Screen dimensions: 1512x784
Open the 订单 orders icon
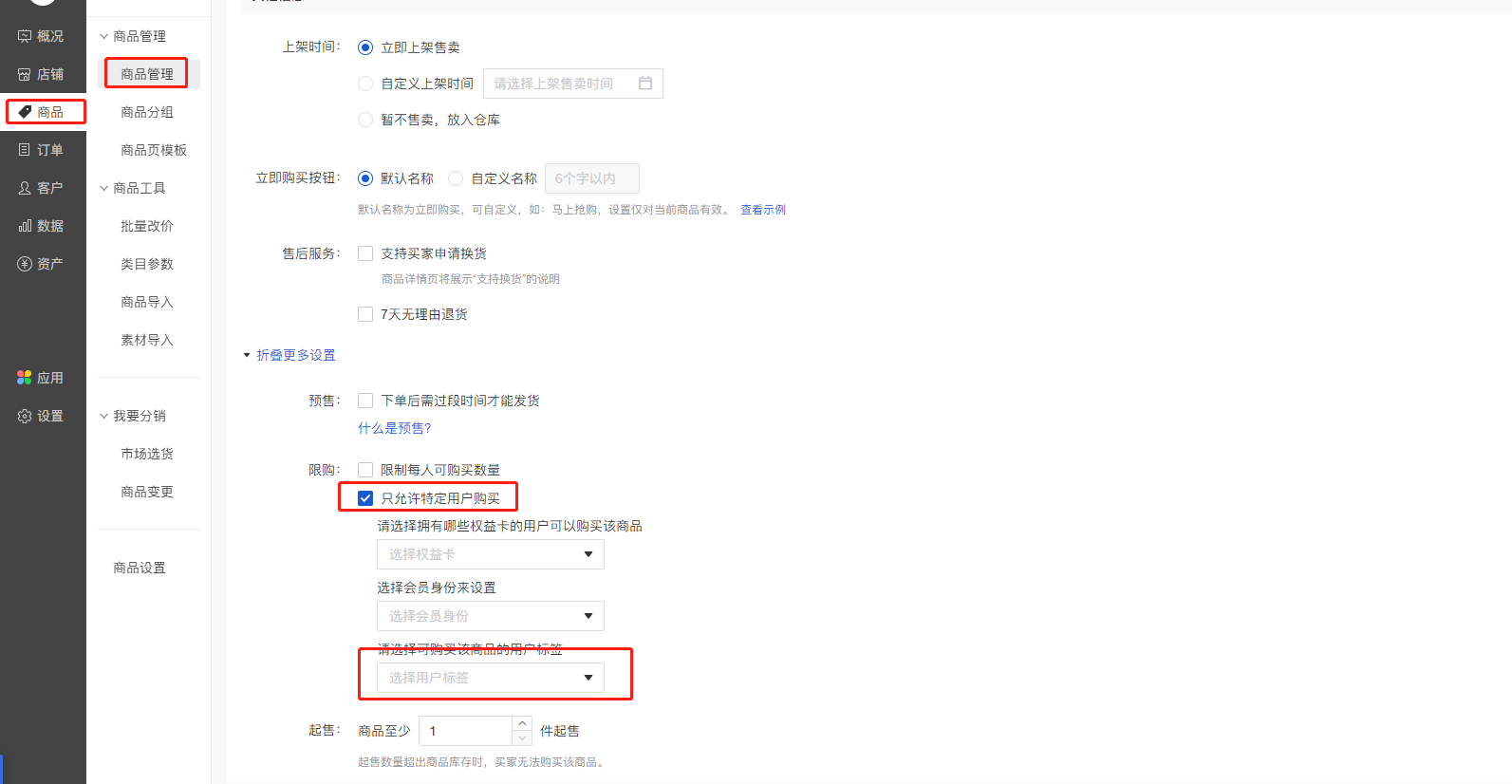(25, 150)
